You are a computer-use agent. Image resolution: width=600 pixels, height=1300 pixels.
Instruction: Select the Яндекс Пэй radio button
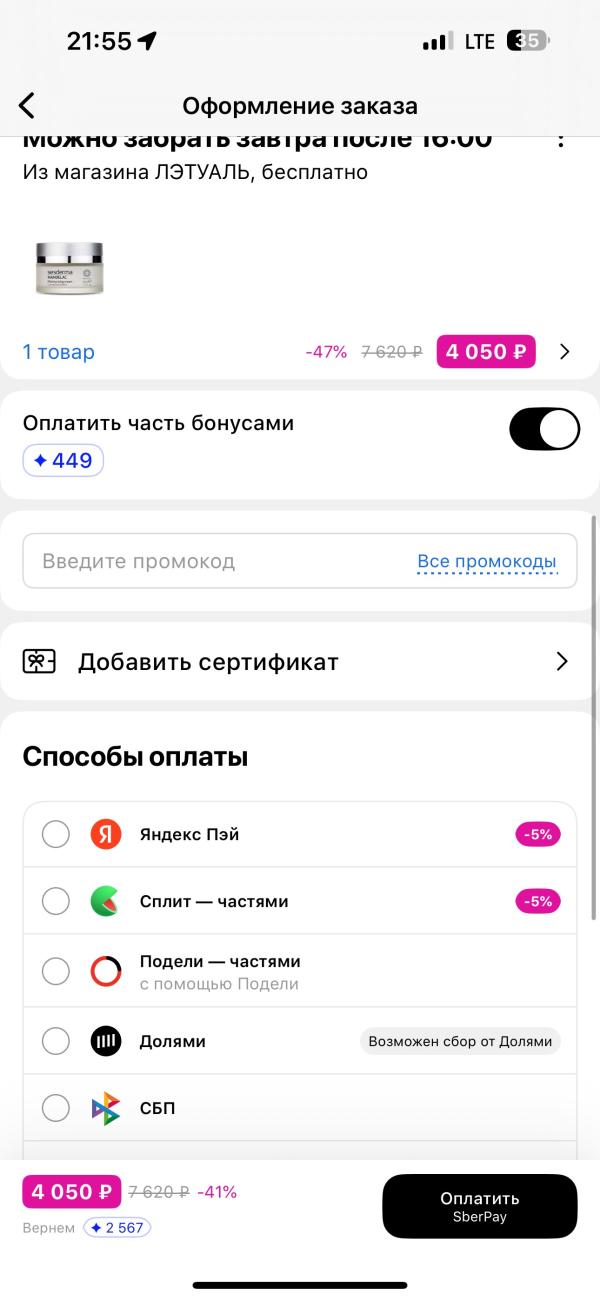click(x=56, y=833)
